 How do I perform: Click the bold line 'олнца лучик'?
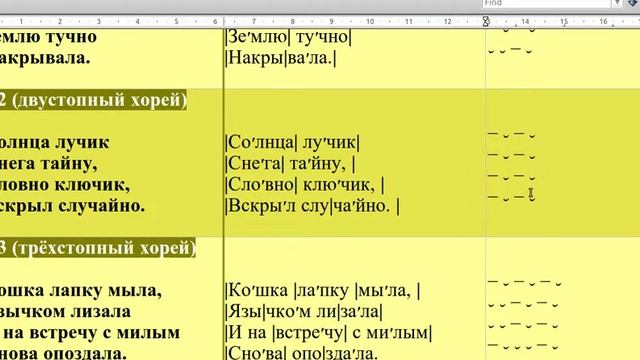point(54,143)
